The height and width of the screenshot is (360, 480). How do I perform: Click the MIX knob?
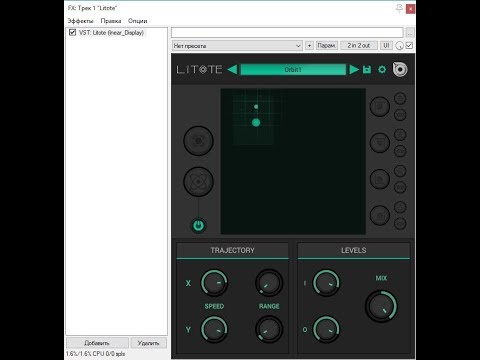tap(381, 306)
